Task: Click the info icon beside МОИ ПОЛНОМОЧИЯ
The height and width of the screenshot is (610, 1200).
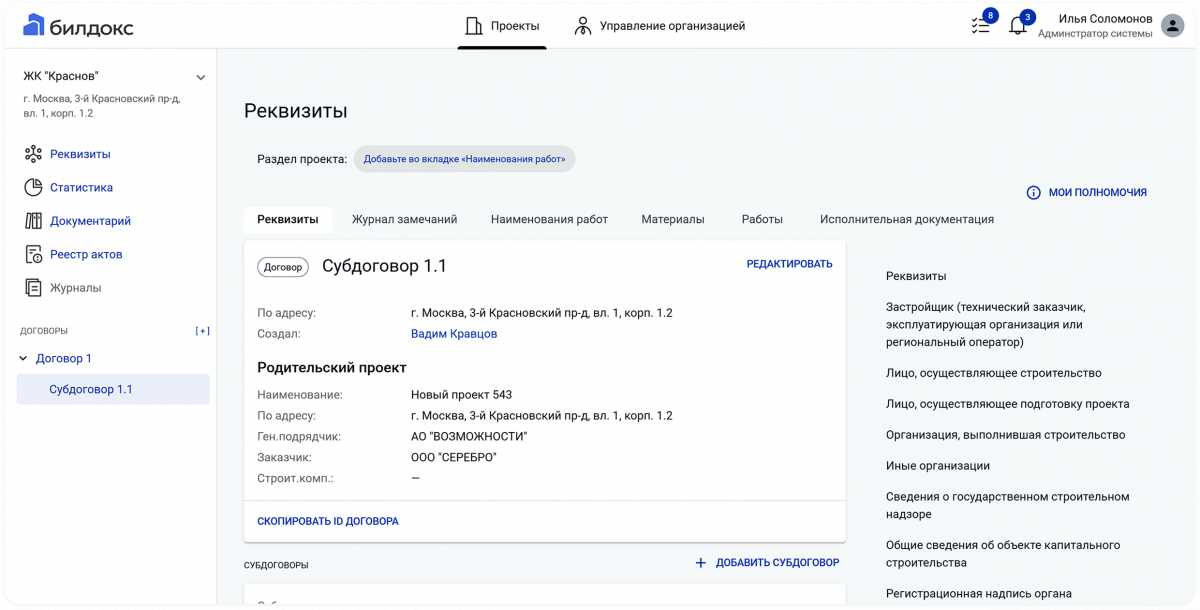Action: click(1034, 190)
